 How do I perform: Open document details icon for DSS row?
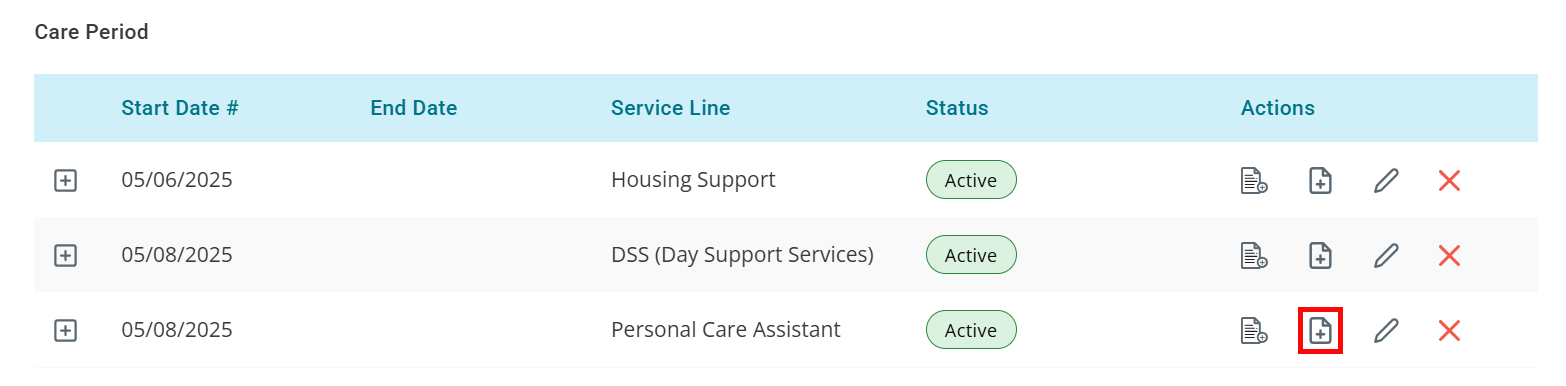pos(1254,256)
